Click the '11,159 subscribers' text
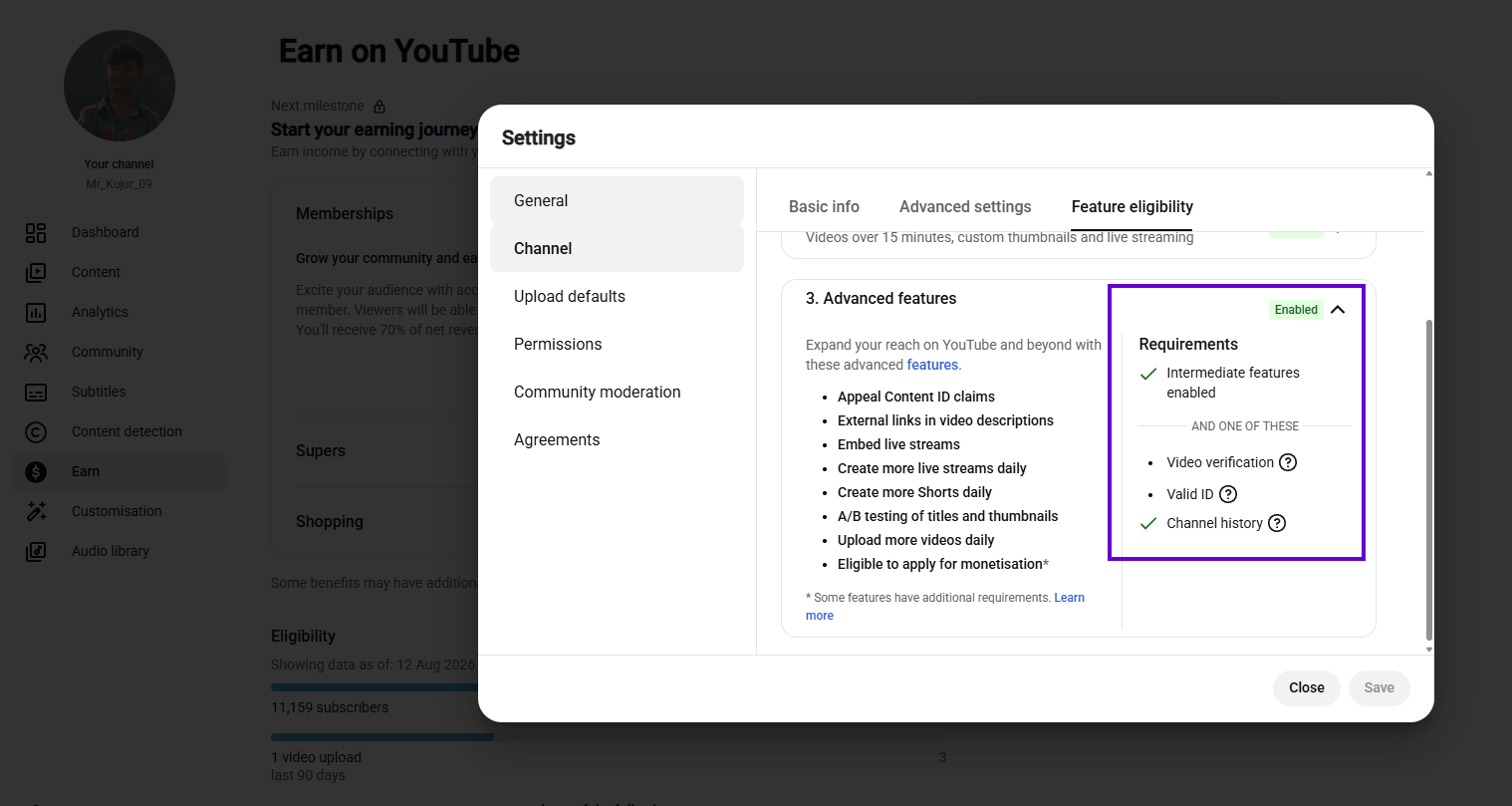 click(x=330, y=707)
